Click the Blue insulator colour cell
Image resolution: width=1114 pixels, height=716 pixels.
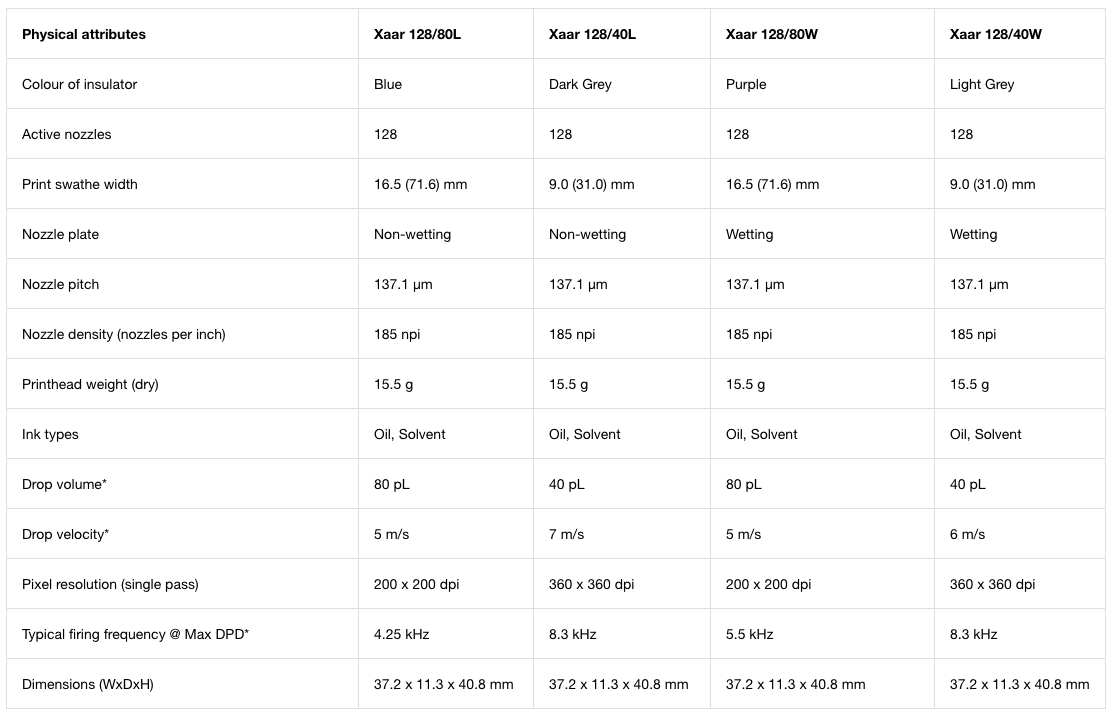[x=388, y=84]
